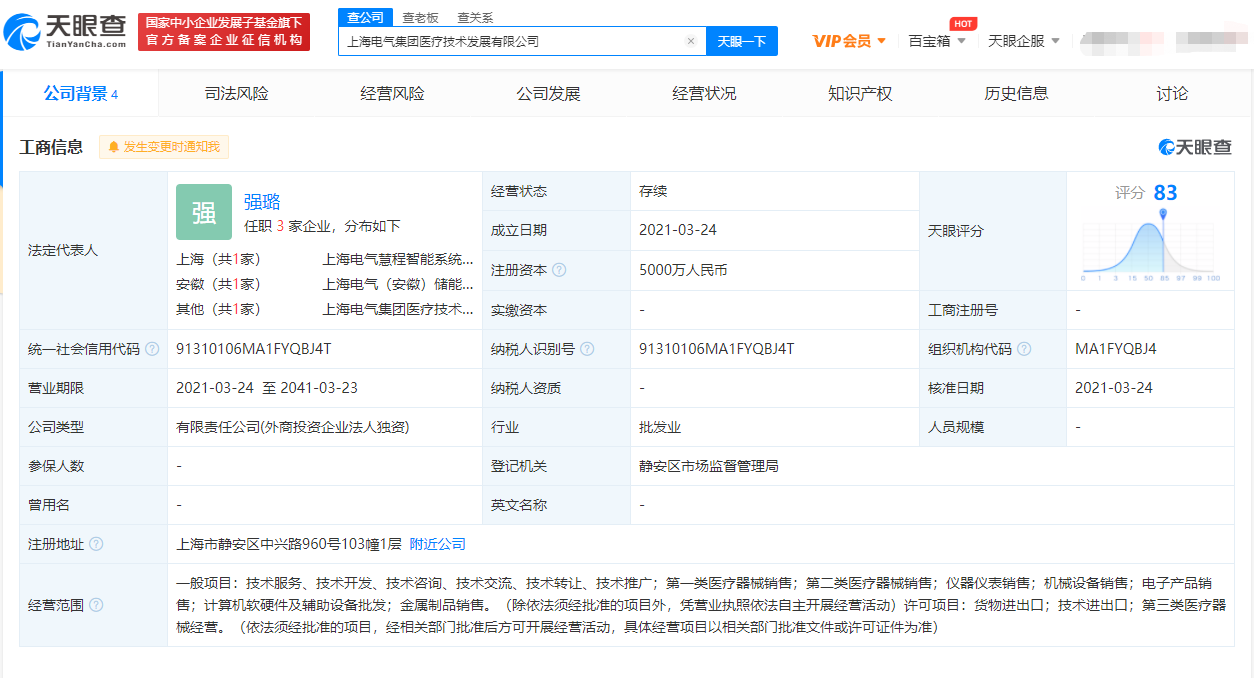
Task: Click the TianYanCha logo icon
Action: tap(22, 34)
